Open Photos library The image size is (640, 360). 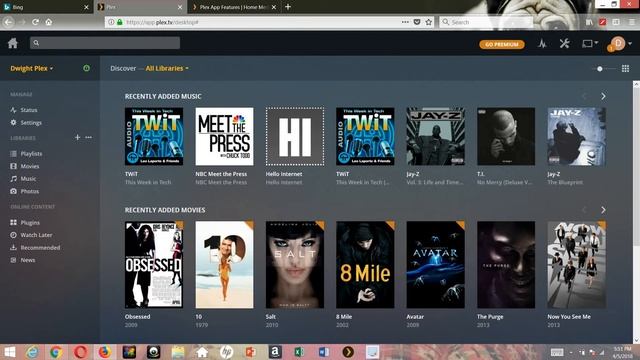pos(30,191)
